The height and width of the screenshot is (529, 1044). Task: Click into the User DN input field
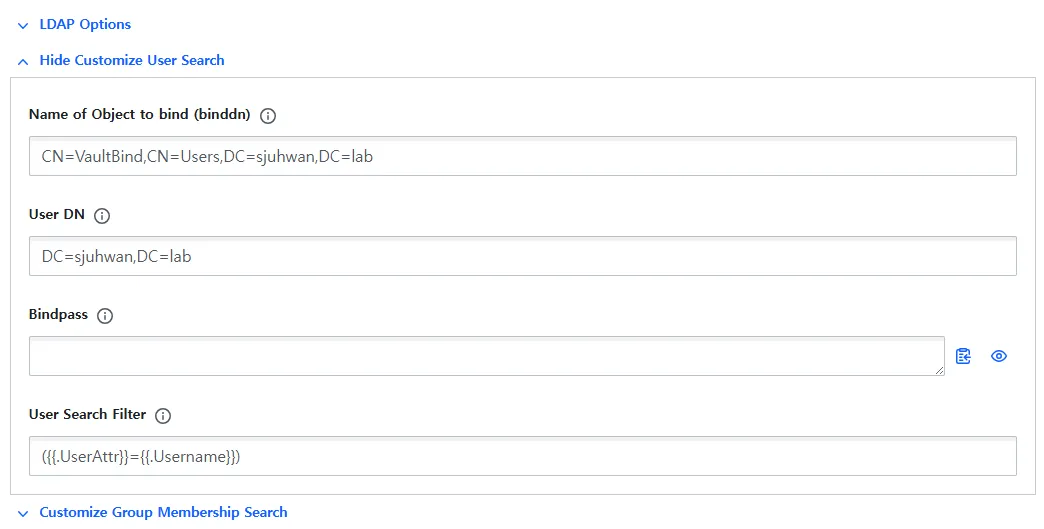click(522, 256)
